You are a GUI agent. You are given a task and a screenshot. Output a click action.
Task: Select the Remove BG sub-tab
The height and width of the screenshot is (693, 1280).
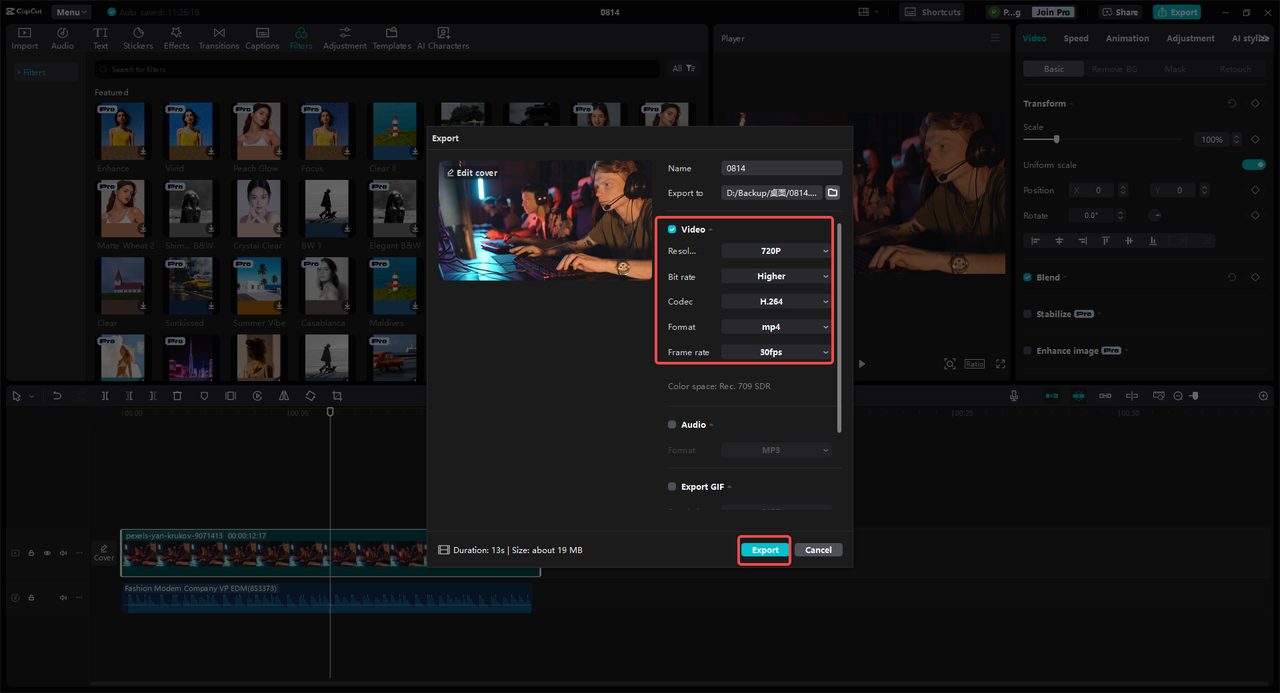coord(1114,69)
